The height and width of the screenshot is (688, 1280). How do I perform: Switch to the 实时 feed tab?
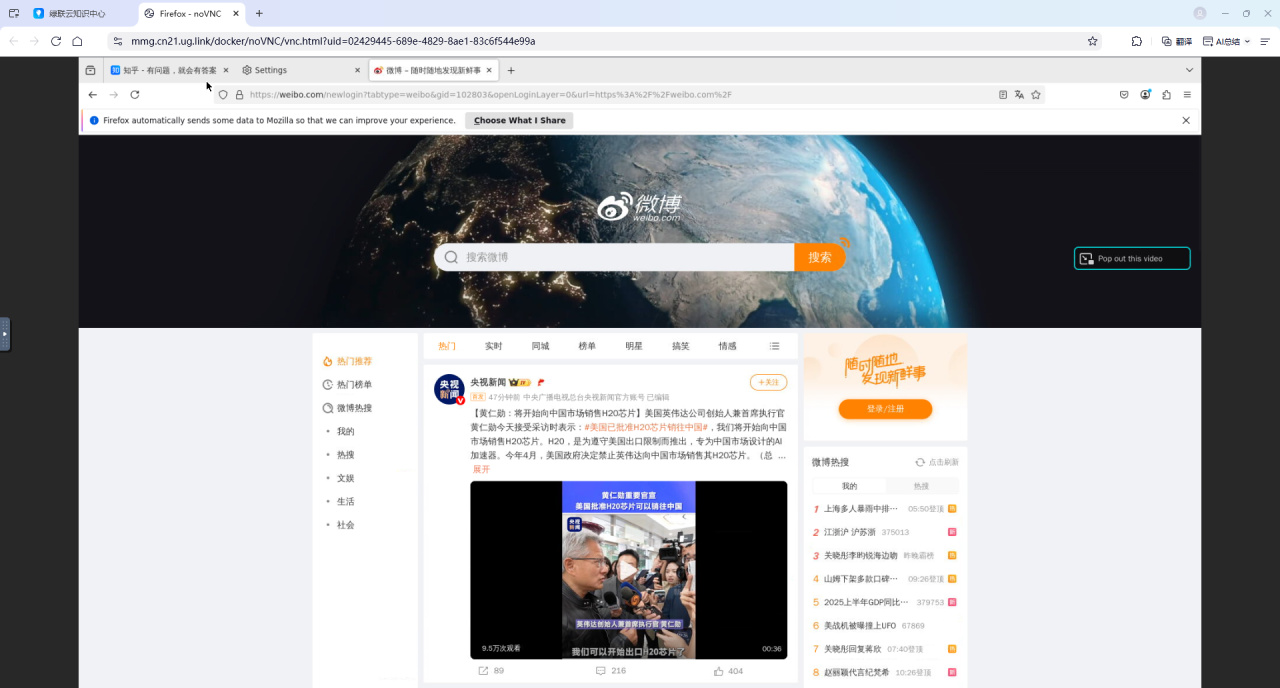494,346
